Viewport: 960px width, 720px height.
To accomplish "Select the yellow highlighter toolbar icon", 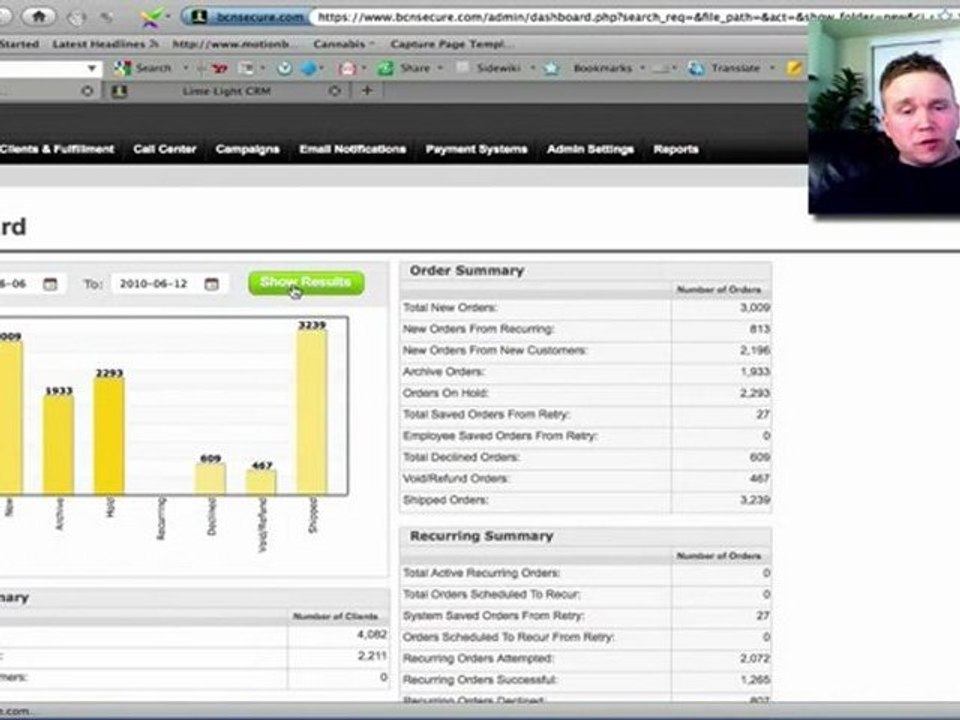I will pos(794,68).
